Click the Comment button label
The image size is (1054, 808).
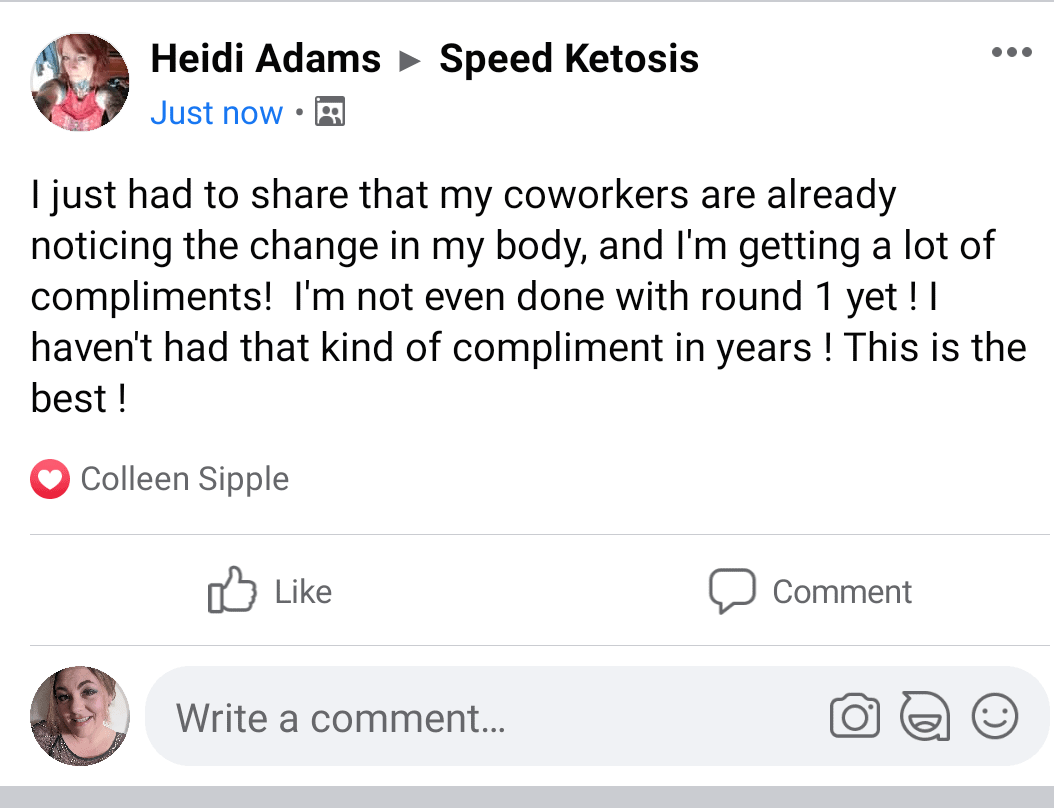tap(842, 592)
